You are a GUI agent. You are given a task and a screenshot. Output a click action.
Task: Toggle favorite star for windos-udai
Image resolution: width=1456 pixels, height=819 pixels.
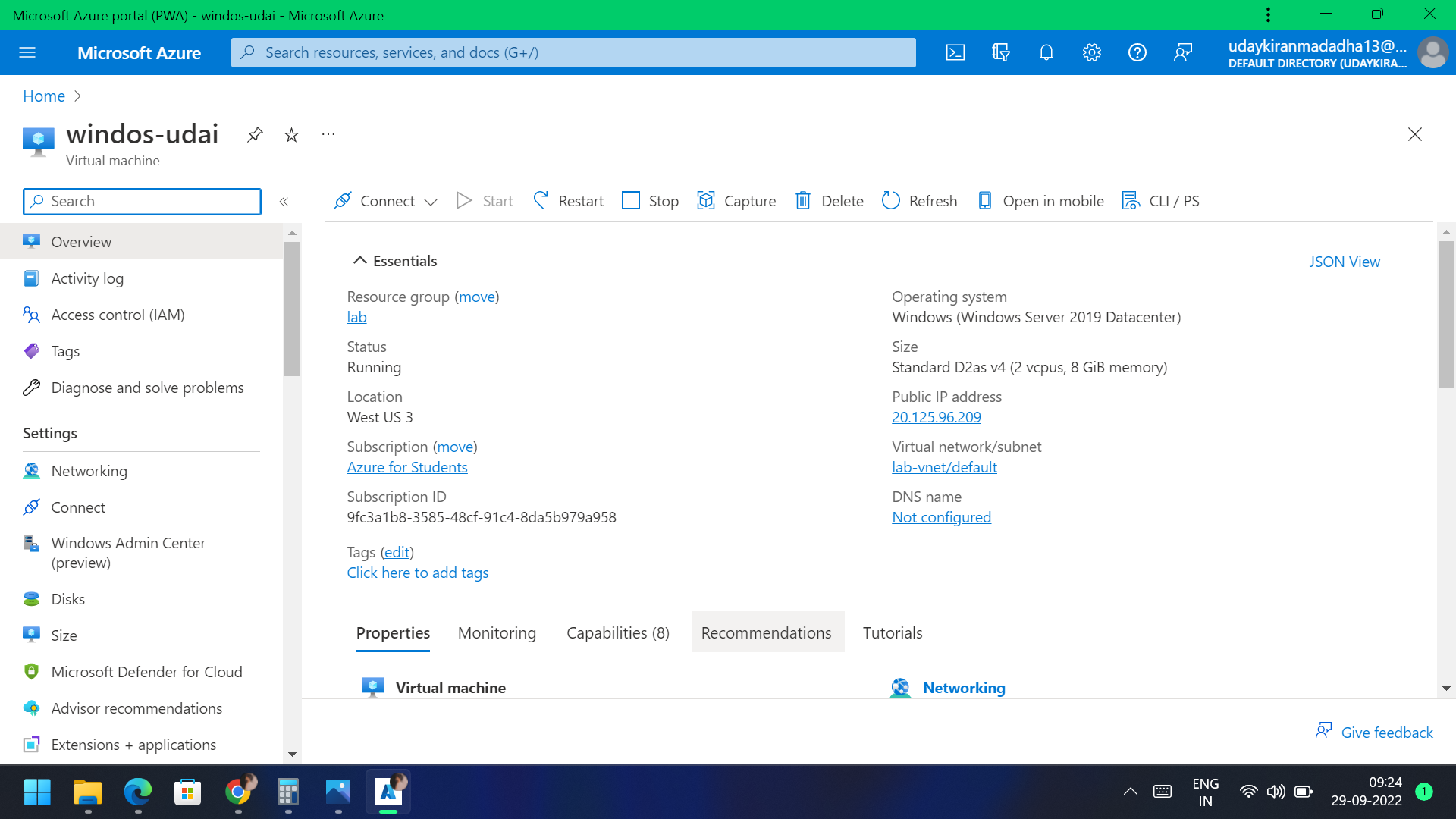pyautogui.click(x=291, y=134)
